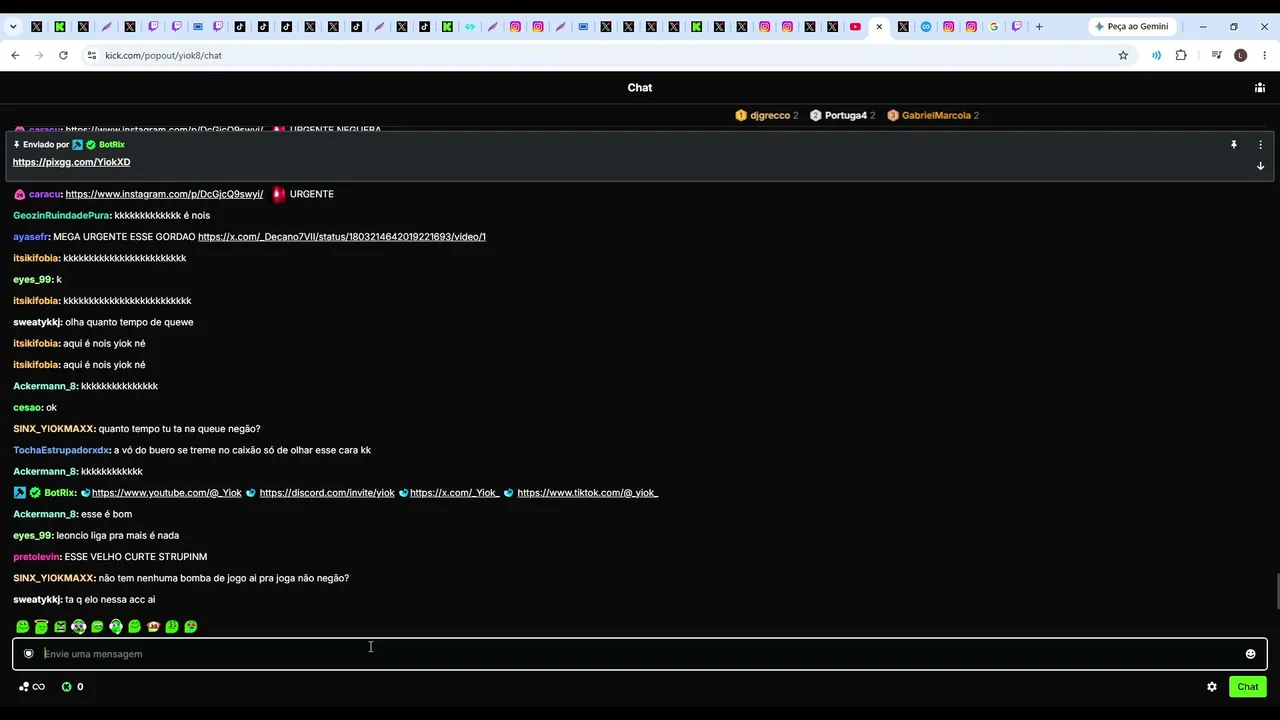This screenshot has width=1280, height=720.
Task: Click the channel points infinity icon
Action: (32, 687)
